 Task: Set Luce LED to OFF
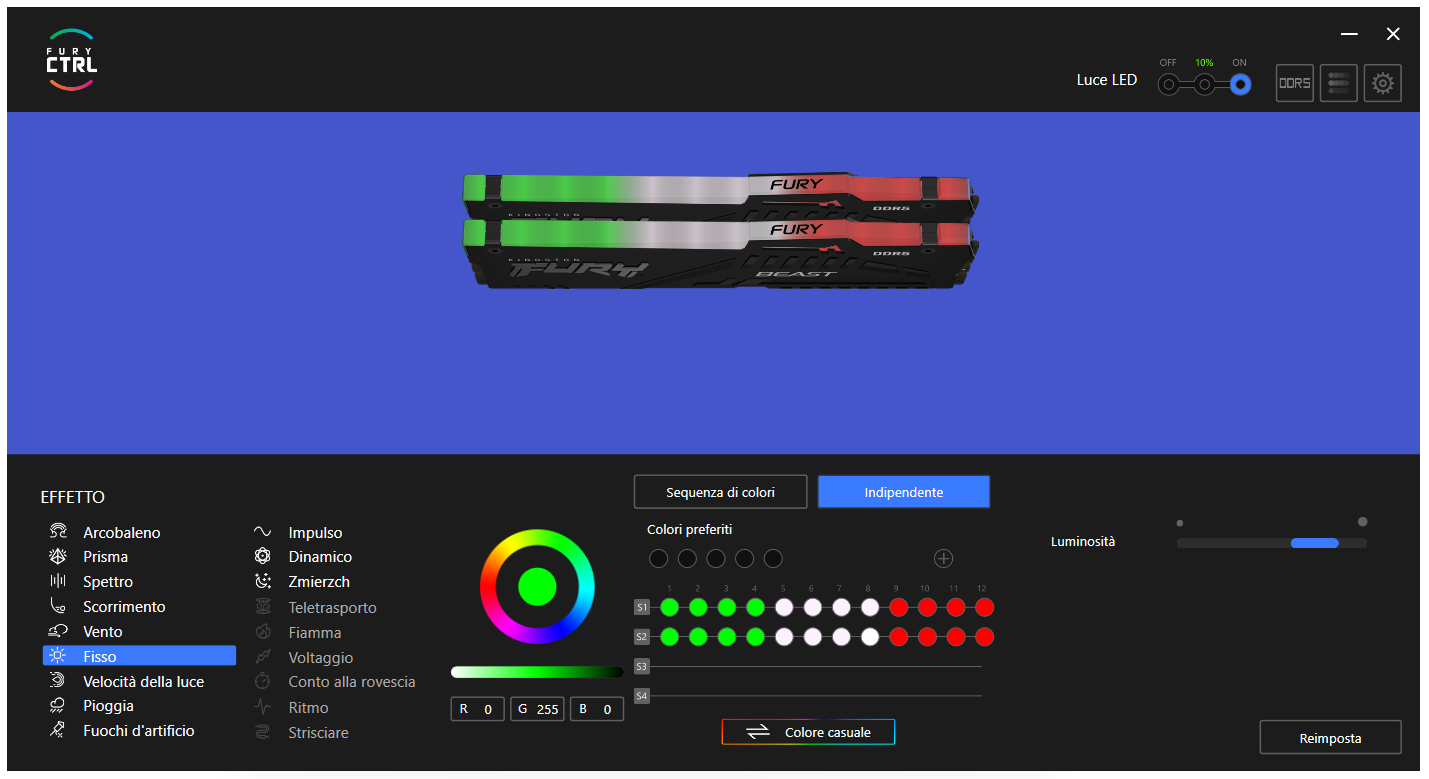pyautogui.click(x=1168, y=85)
